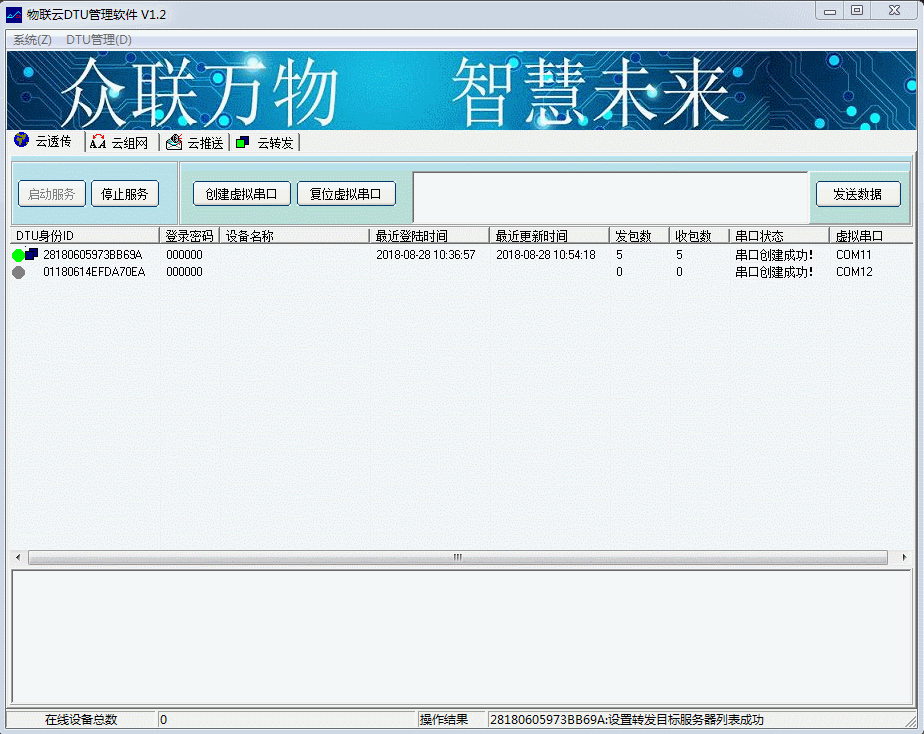Screen dimensions: 924x734
Task: Click the globe icon of 云透传 tab
Action: (x=21, y=140)
